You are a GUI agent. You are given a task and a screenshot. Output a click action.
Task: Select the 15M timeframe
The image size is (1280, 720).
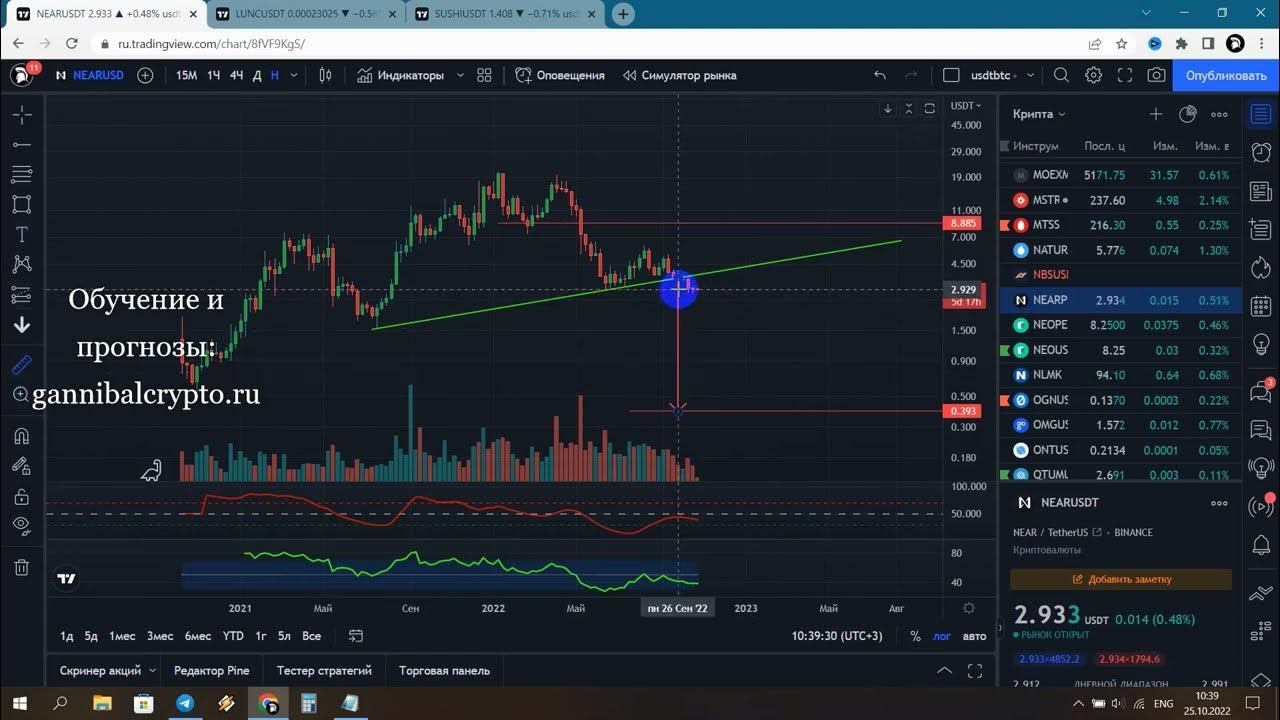coord(186,75)
